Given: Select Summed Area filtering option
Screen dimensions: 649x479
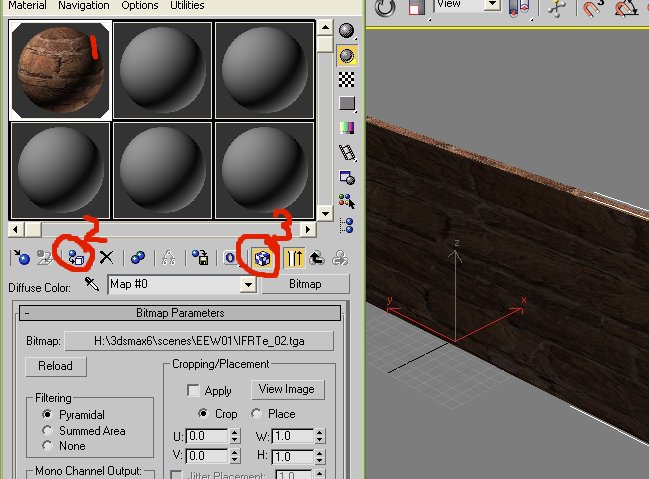Looking at the screenshot, I should pyautogui.click(x=47, y=431).
